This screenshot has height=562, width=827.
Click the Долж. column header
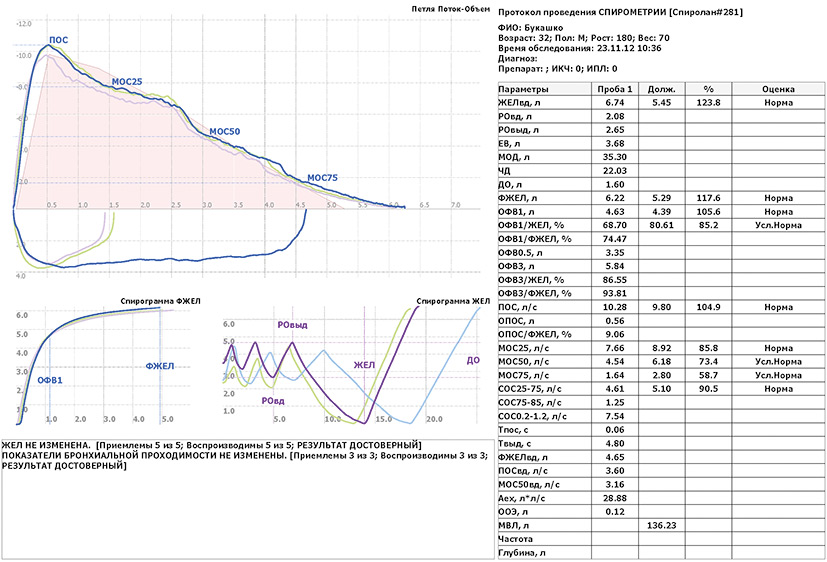coord(661,89)
